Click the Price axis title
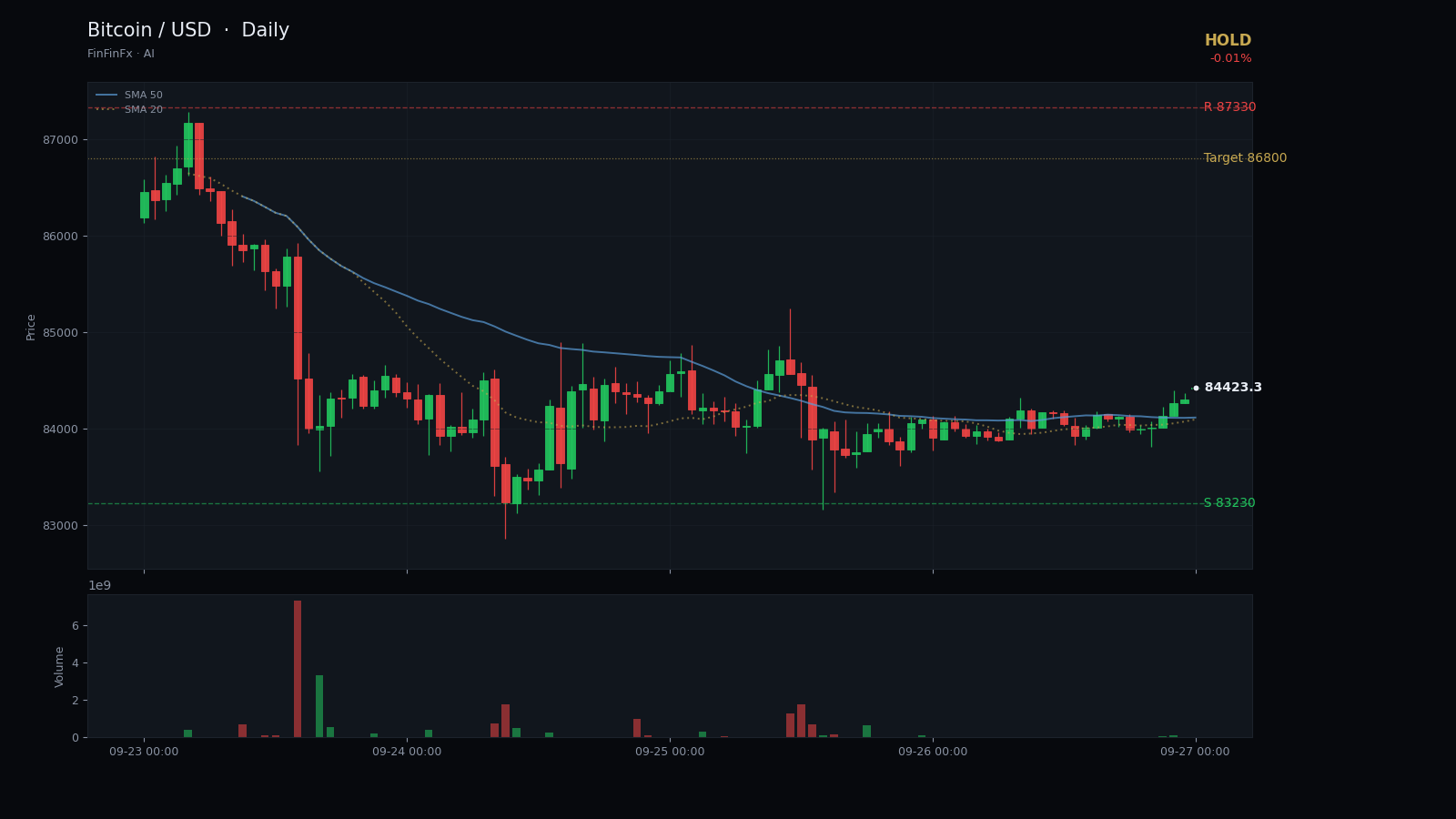This screenshot has width=1456, height=819. (31, 327)
